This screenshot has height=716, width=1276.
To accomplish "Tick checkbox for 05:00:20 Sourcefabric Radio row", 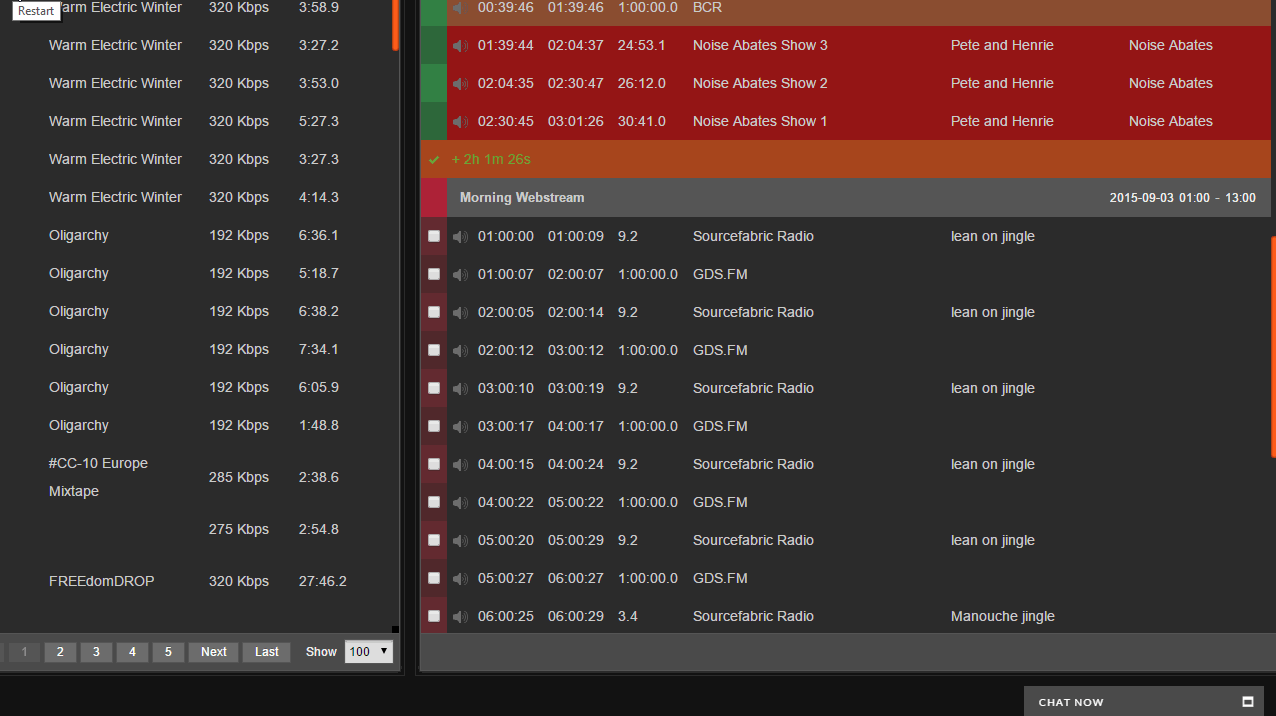I will pyautogui.click(x=434, y=540).
